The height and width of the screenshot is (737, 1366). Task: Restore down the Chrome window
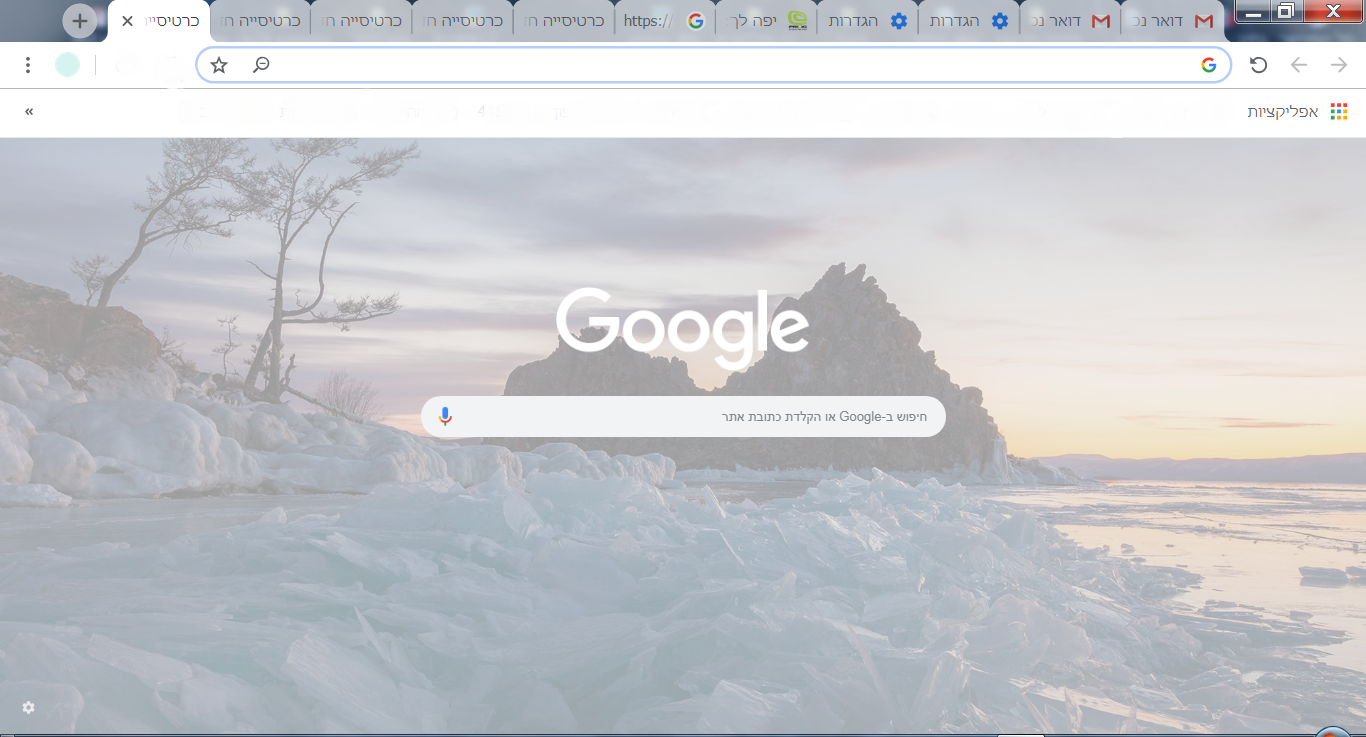point(1286,11)
